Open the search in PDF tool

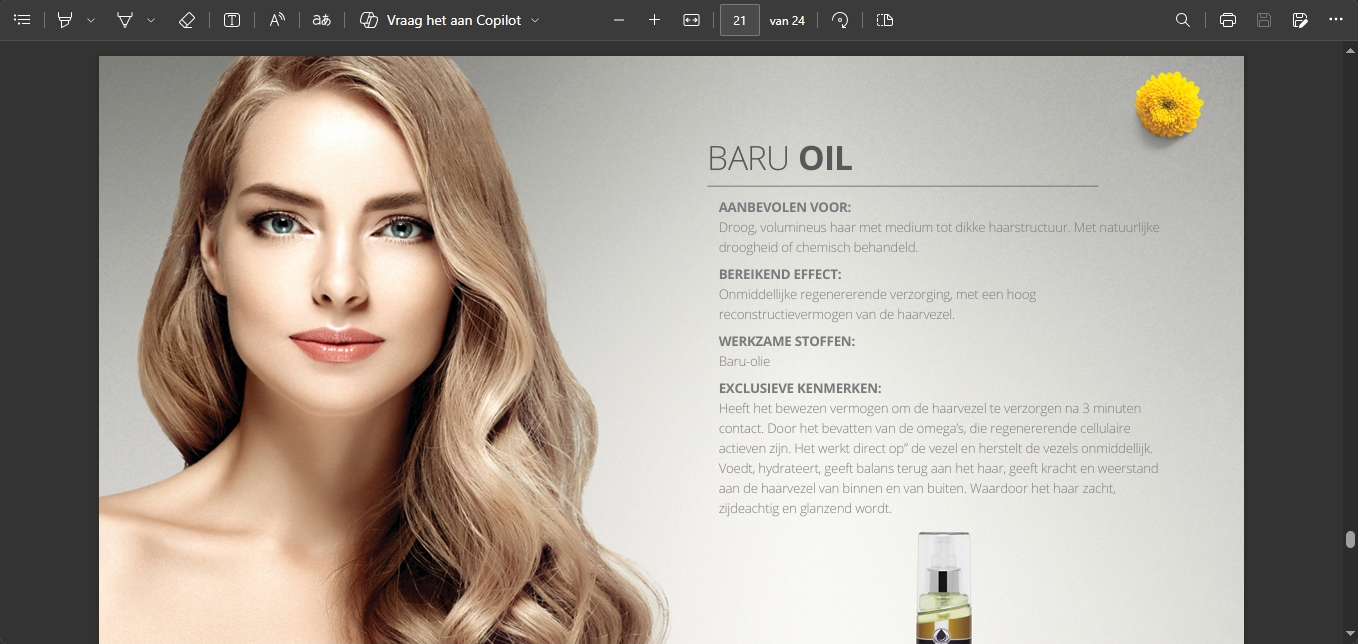[1183, 20]
